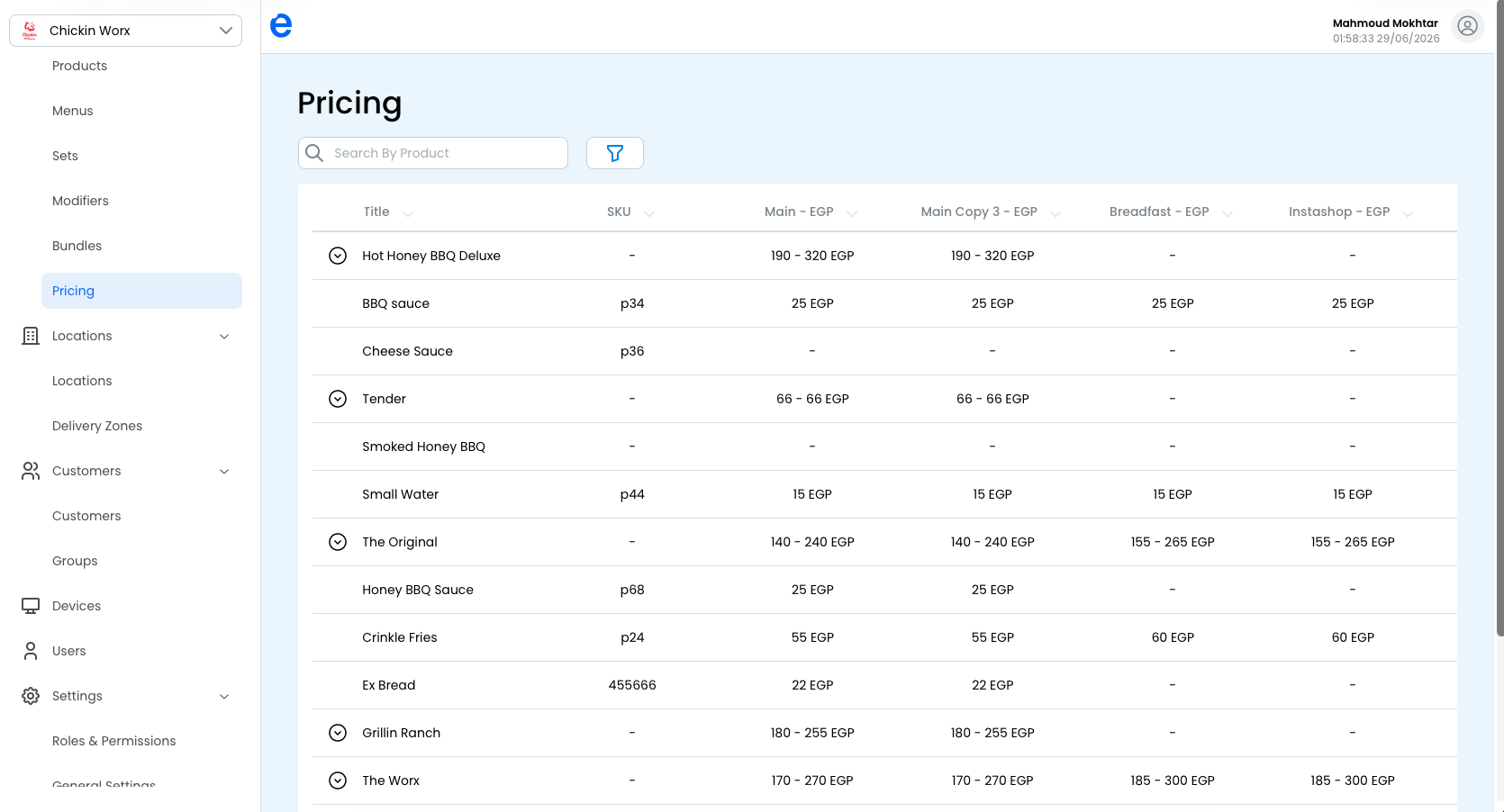This screenshot has width=1504, height=812.
Task: Open the filter funnel button
Action: (x=615, y=153)
